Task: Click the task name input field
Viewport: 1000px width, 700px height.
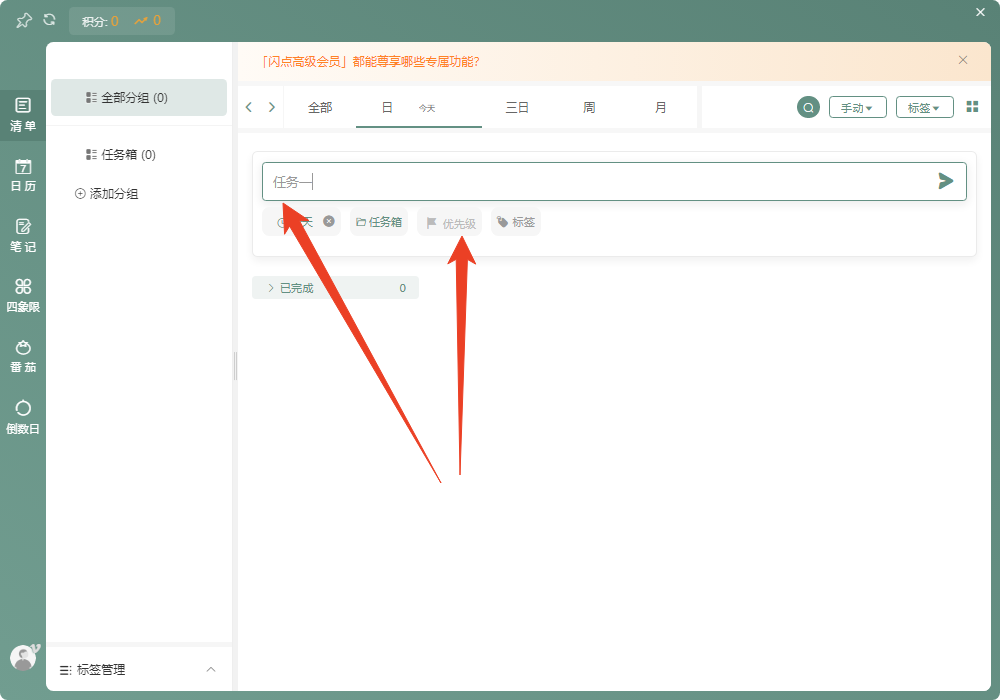Action: tap(600, 182)
